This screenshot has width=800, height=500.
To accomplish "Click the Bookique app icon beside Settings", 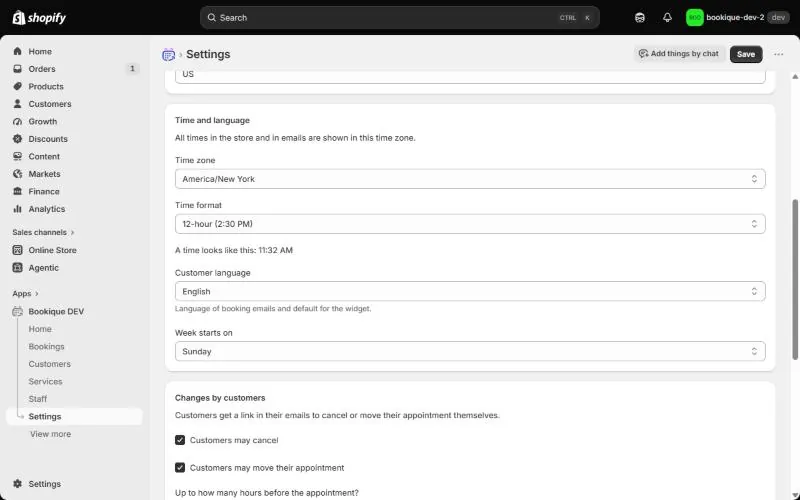I will 168,54.
